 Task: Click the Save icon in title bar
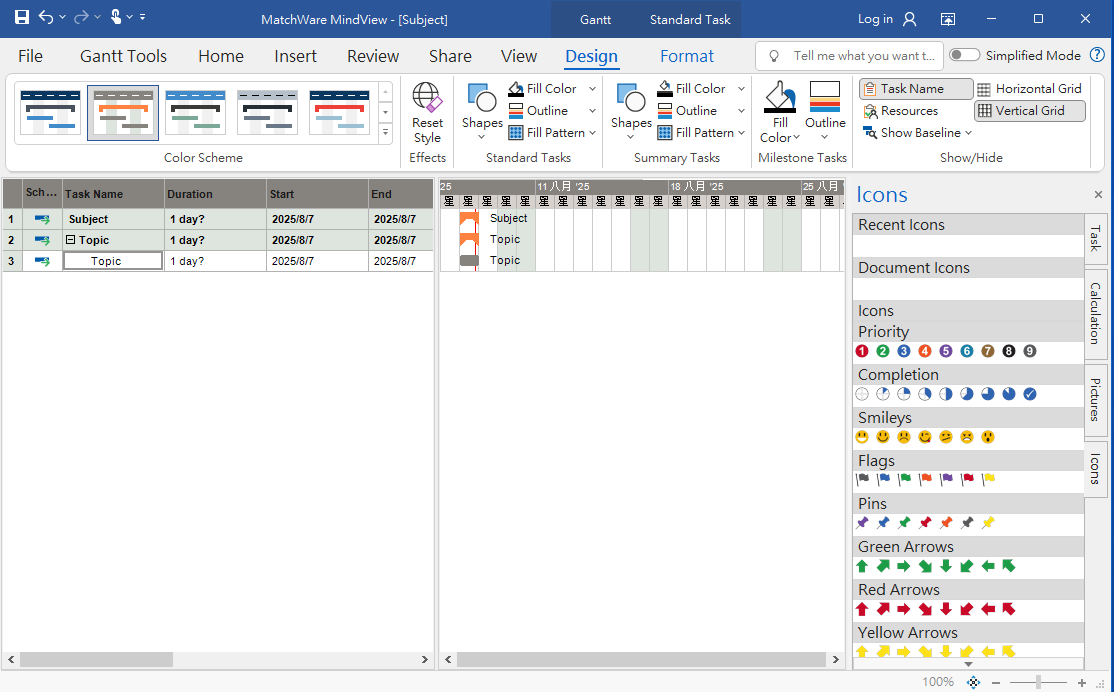coord(21,18)
